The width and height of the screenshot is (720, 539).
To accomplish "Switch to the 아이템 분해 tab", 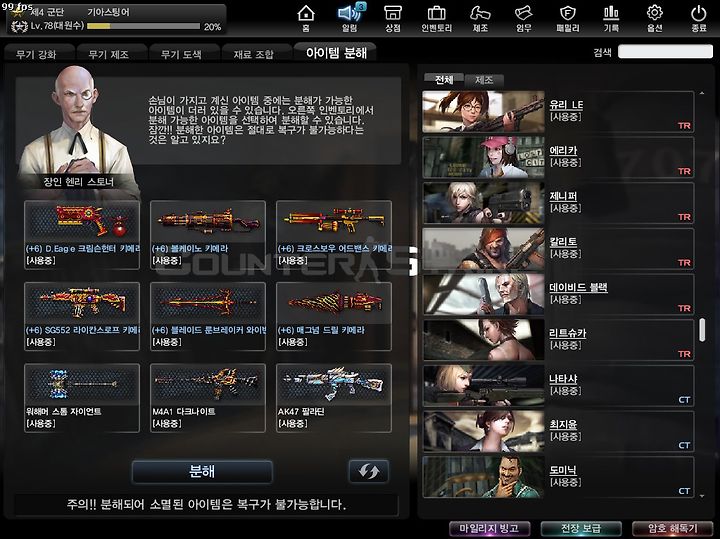I will click(336, 52).
